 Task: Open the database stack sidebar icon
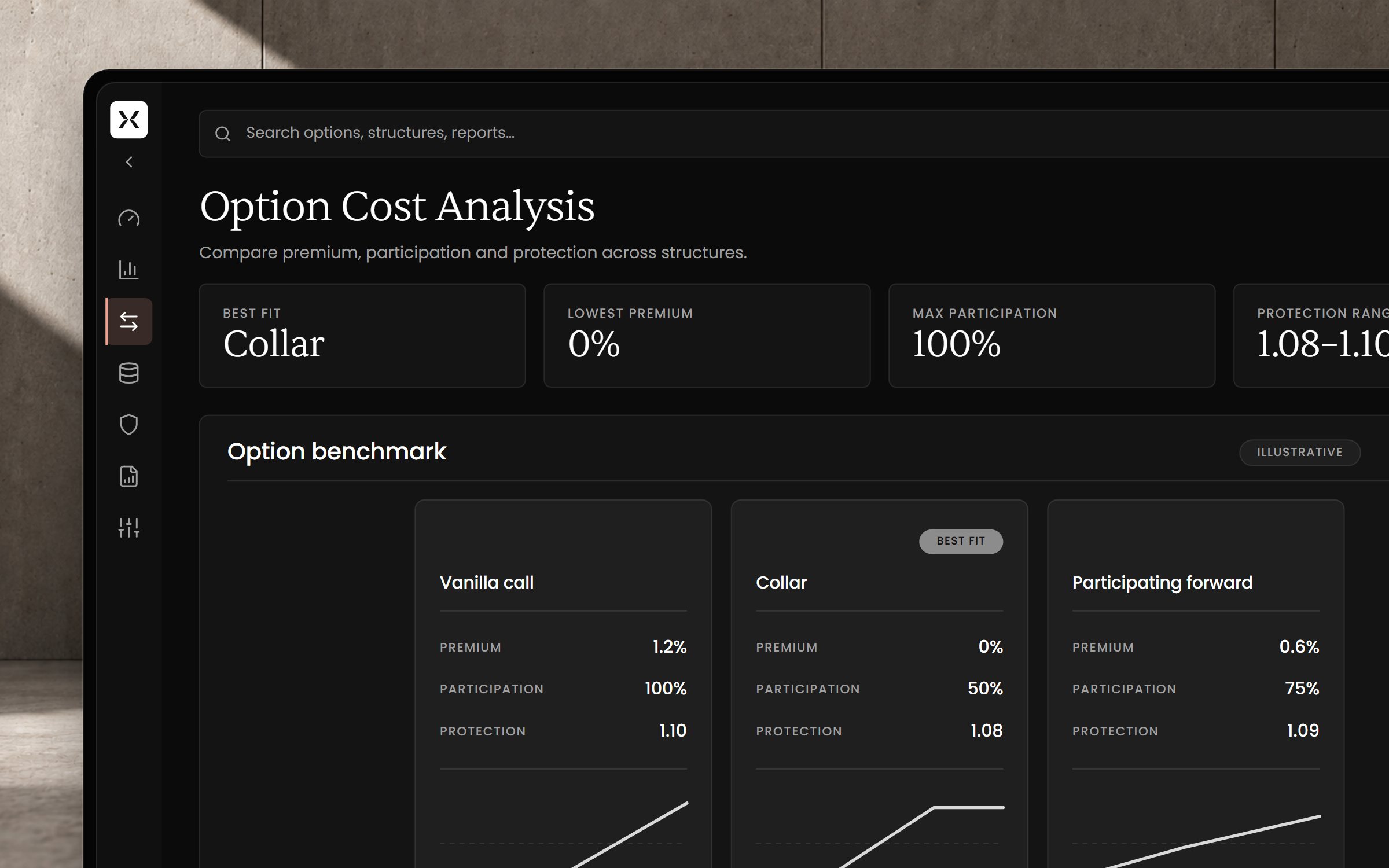click(x=128, y=373)
